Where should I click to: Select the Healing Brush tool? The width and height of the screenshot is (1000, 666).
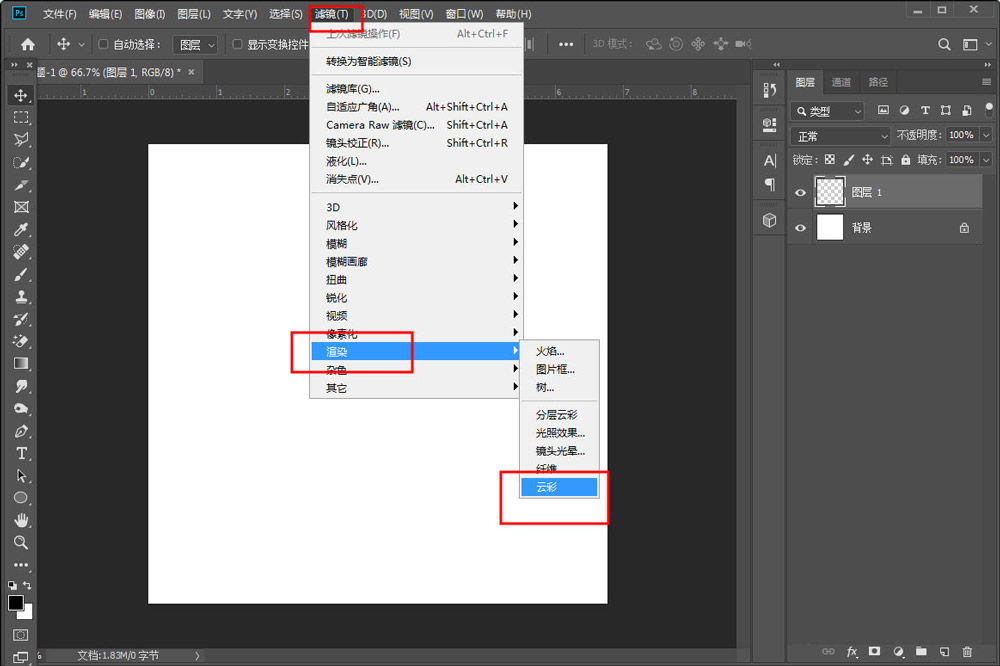(21, 252)
